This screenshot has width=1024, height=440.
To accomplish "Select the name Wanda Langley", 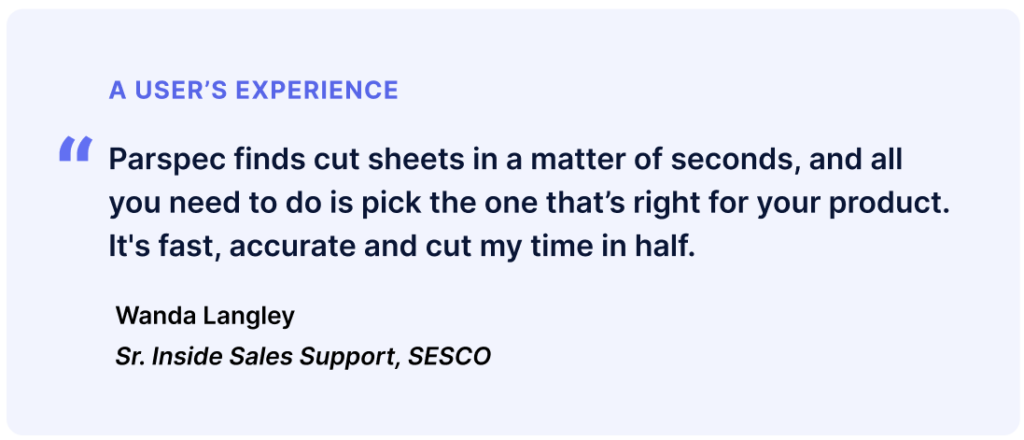I will coord(205,316).
